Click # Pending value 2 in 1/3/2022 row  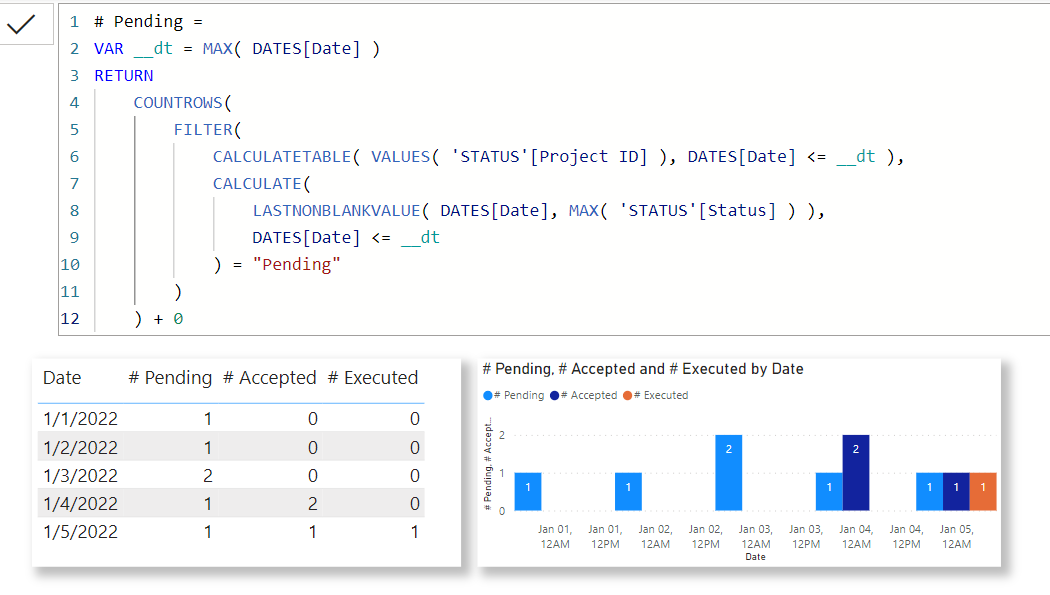coord(208,476)
